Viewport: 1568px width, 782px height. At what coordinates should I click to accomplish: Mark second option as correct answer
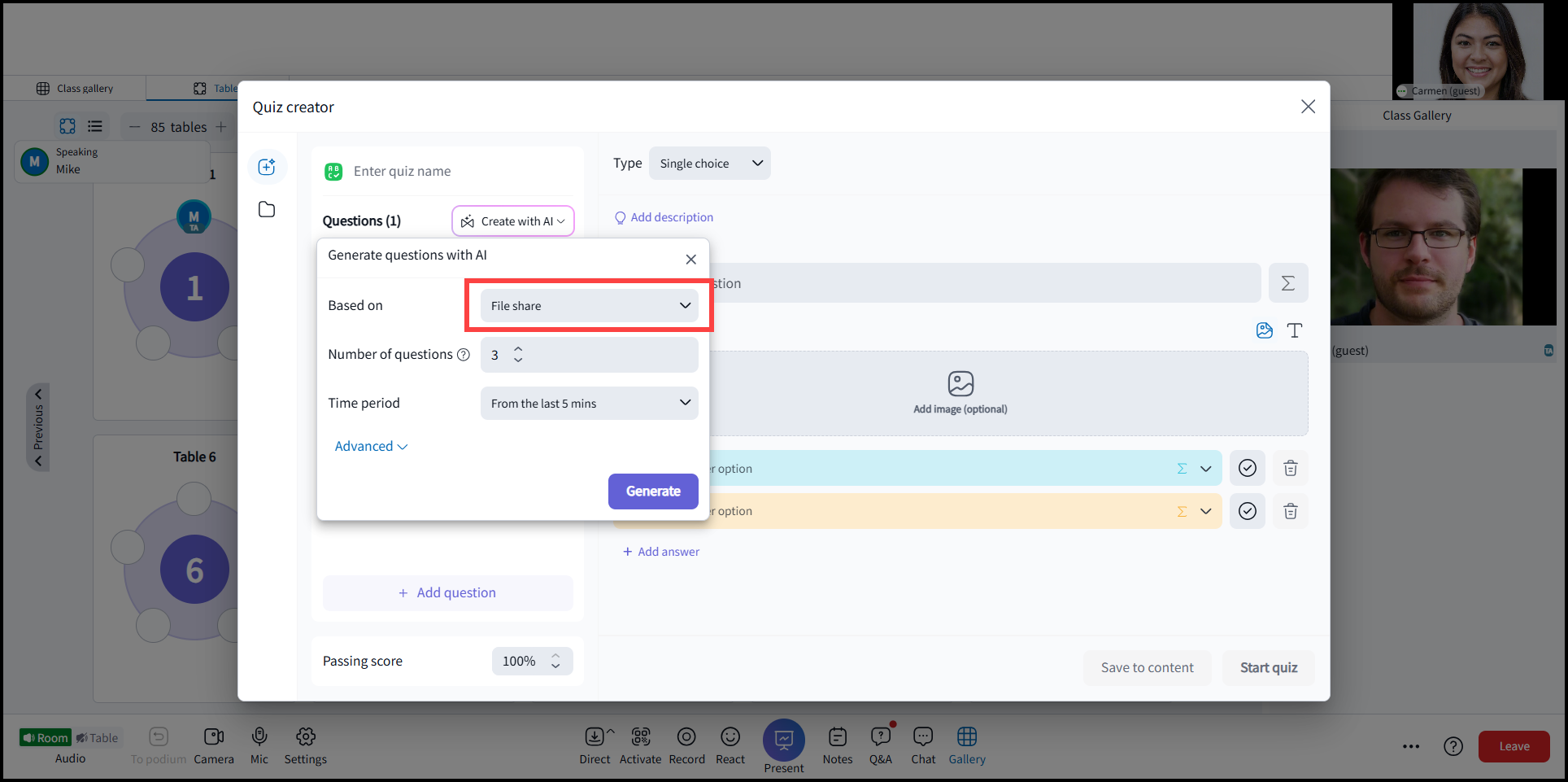coord(1248,511)
